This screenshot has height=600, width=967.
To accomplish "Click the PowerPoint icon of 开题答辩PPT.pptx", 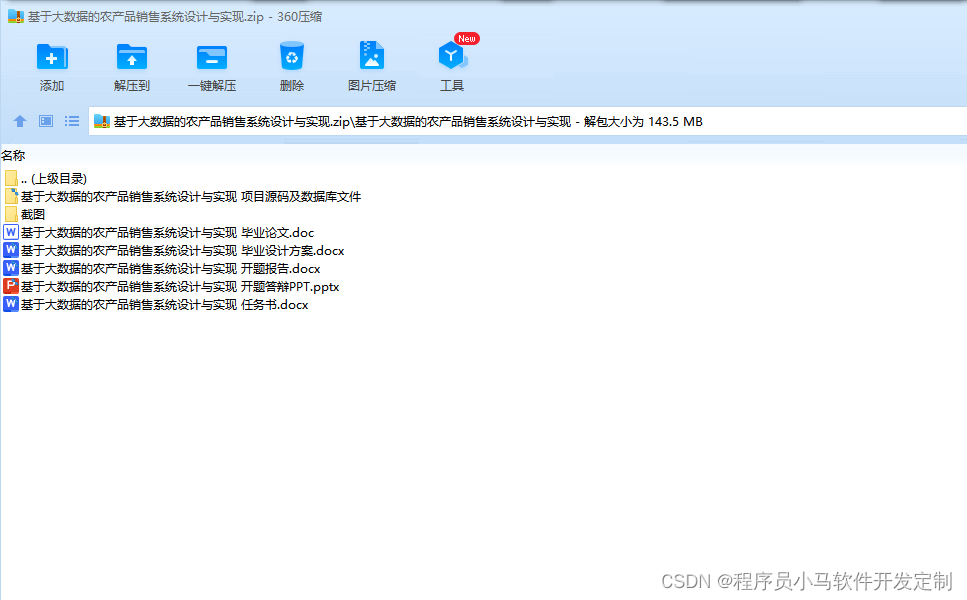I will (x=11, y=286).
